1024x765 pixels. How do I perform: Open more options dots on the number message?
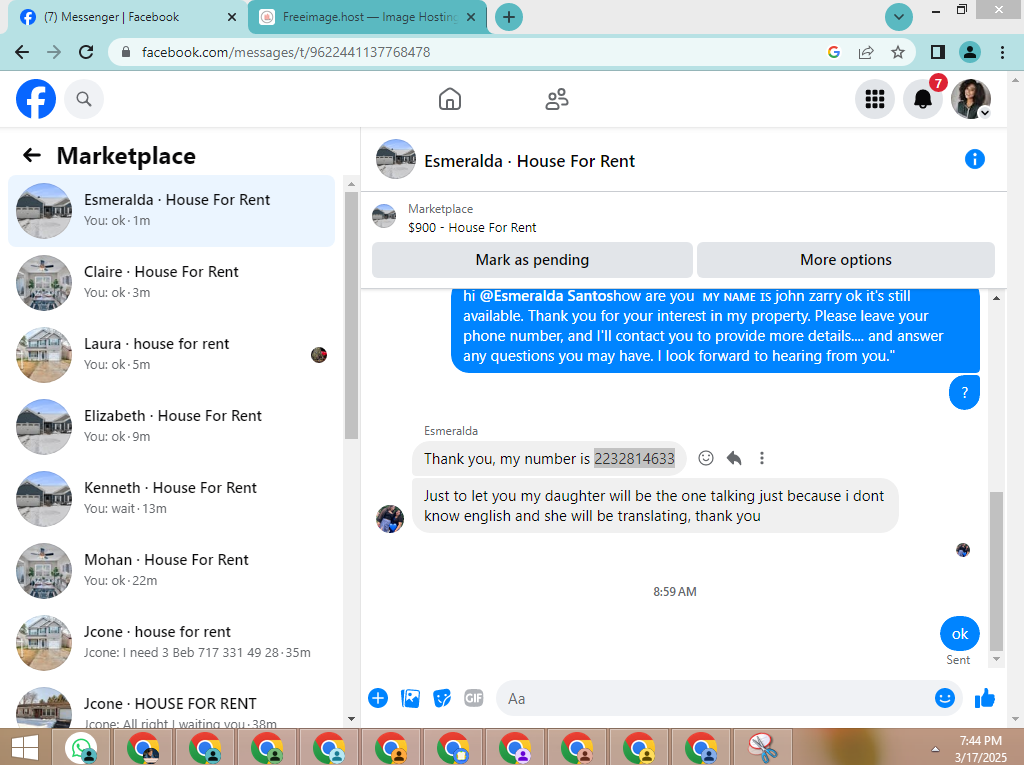761,458
